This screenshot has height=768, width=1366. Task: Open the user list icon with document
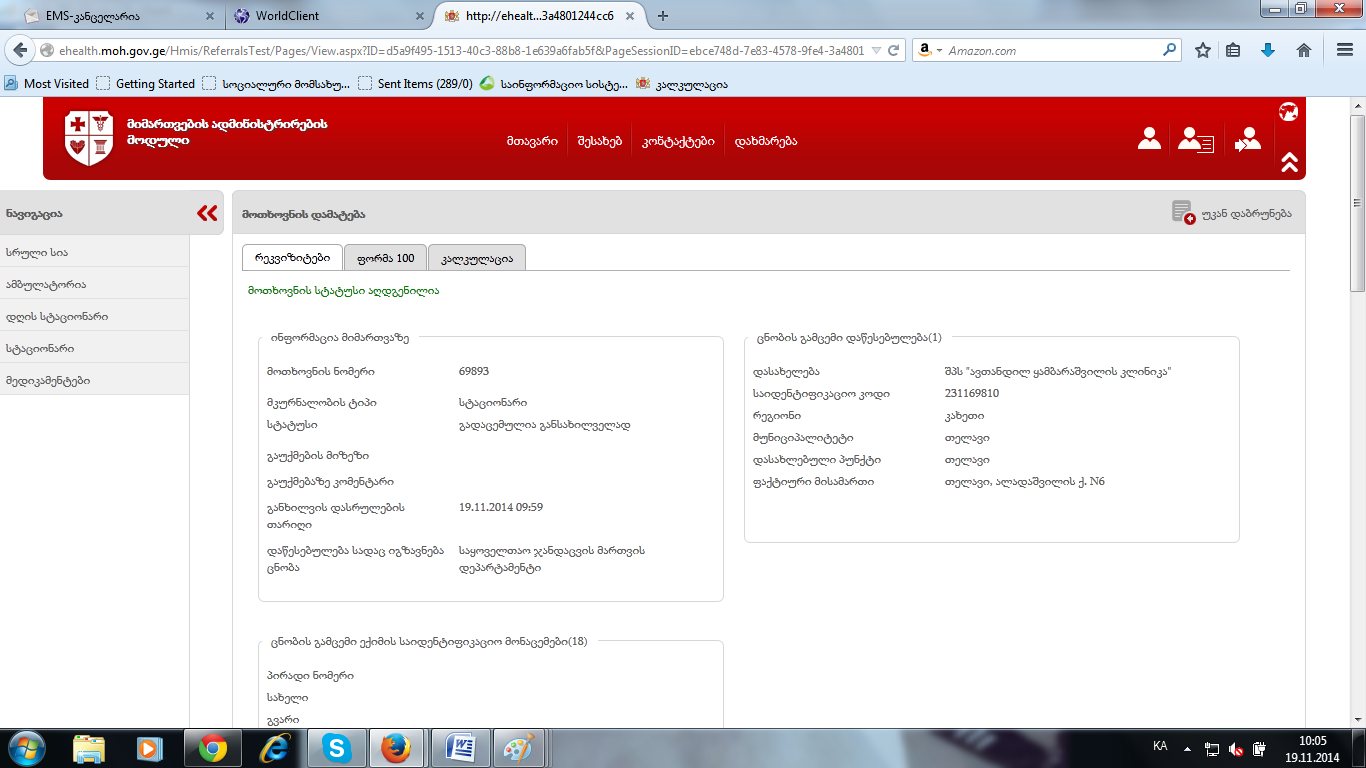click(1195, 140)
